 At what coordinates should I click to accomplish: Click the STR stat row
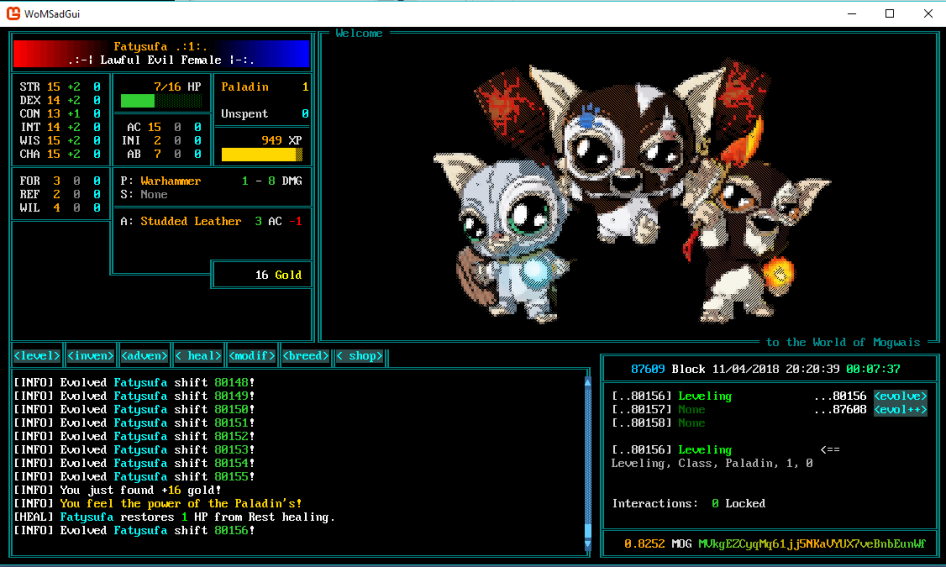click(x=60, y=87)
